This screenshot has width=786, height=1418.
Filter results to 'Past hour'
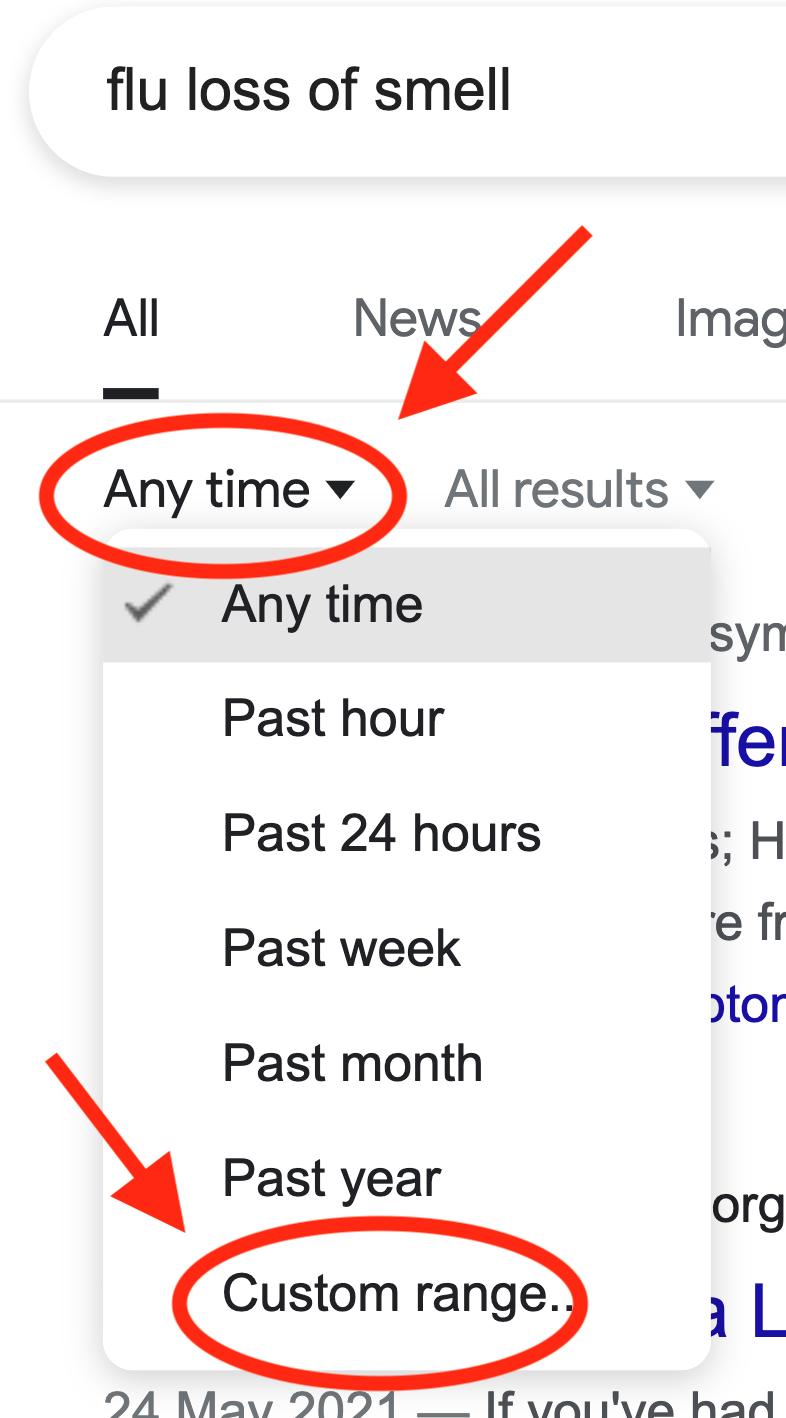coord(333,719)
